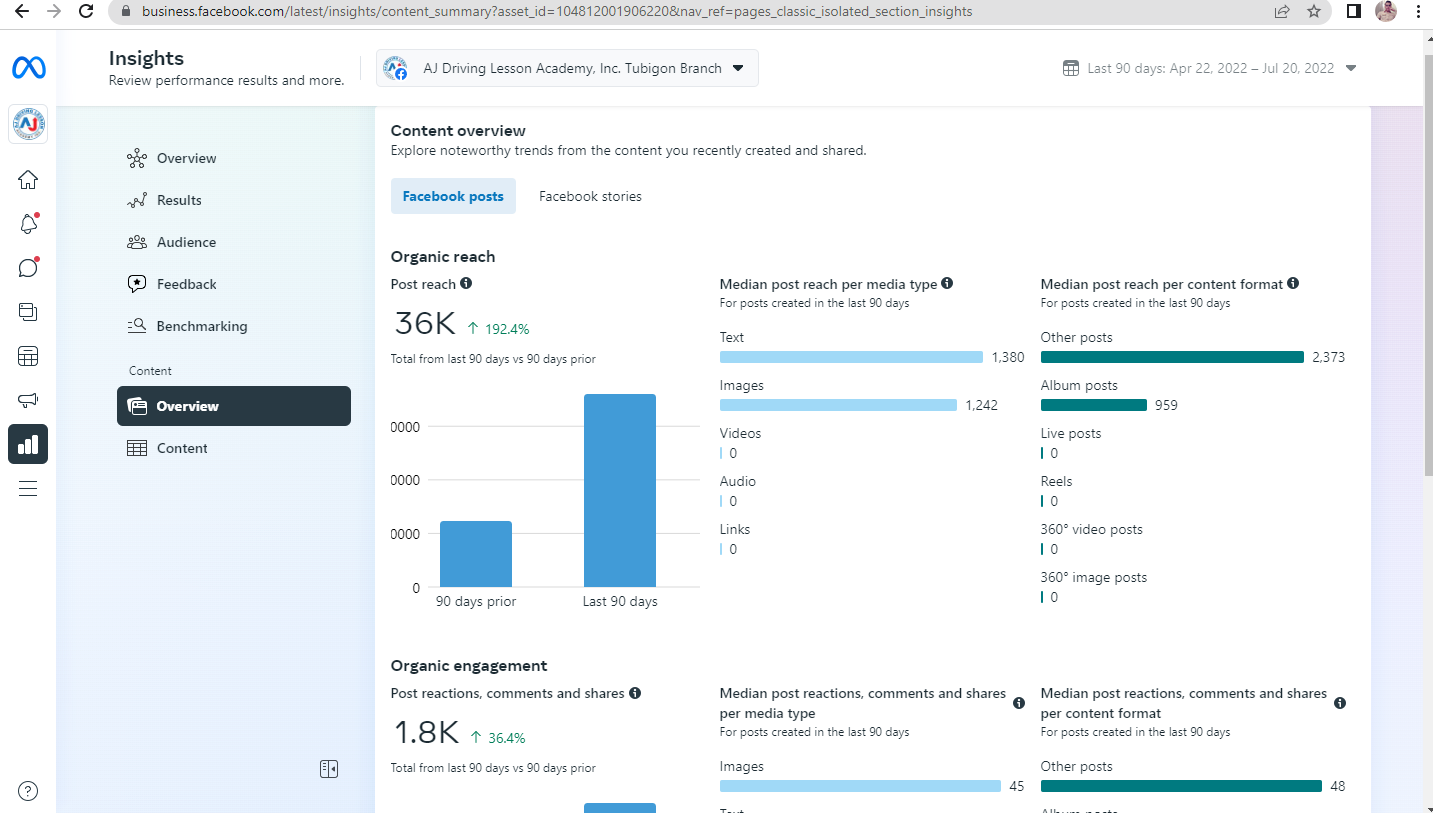
Task: Click the Other posts engagement bar showing 48
Action: [1181, 786]
